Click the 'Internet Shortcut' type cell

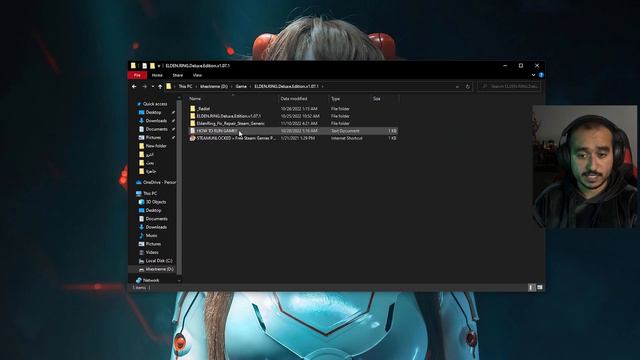click(347, 138)
